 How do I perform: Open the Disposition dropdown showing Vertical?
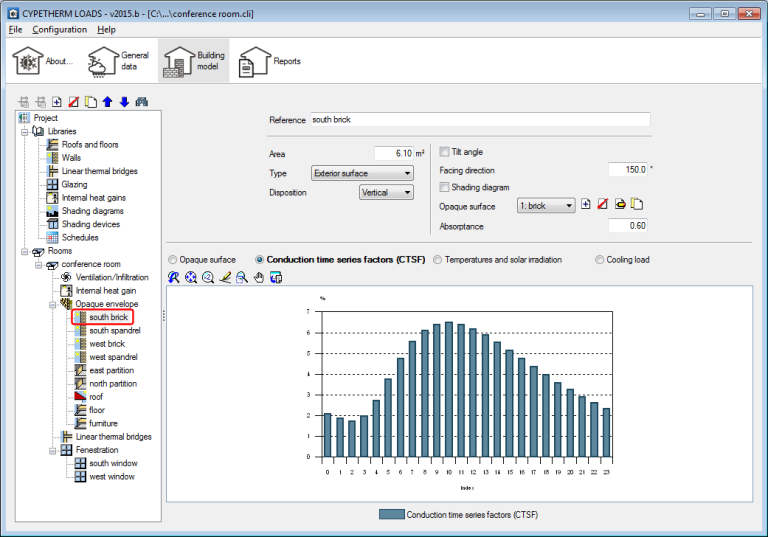click(386, 193)
